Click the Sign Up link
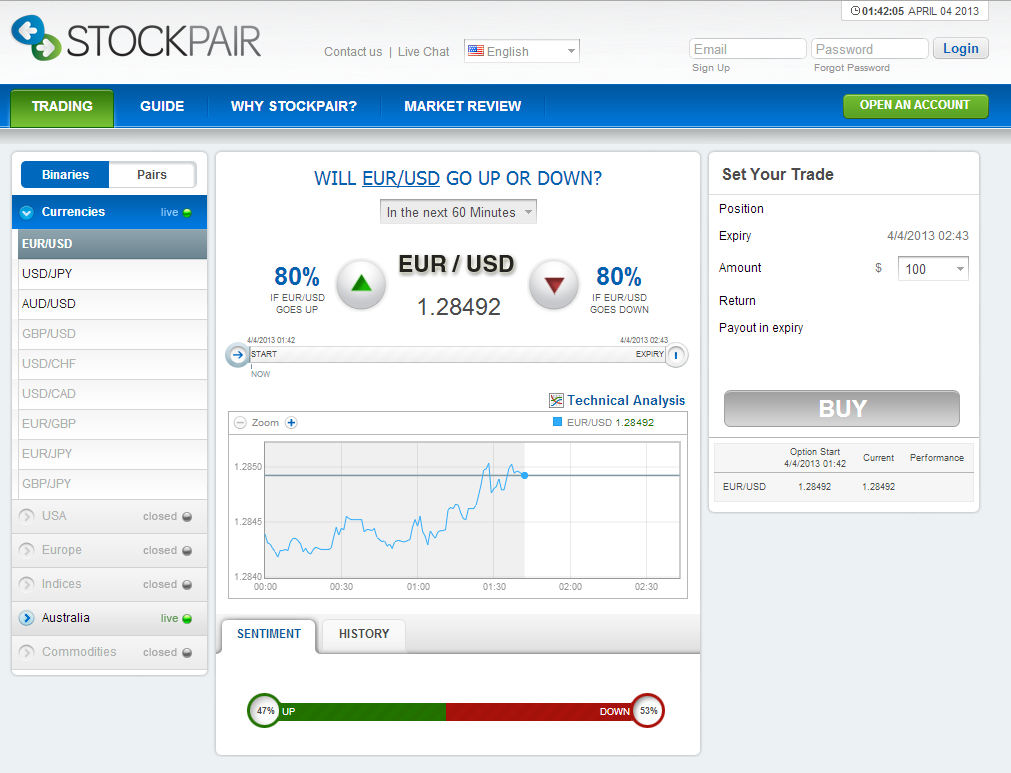Viewport: 1011px width, 773px height. (x=711, y=68)
